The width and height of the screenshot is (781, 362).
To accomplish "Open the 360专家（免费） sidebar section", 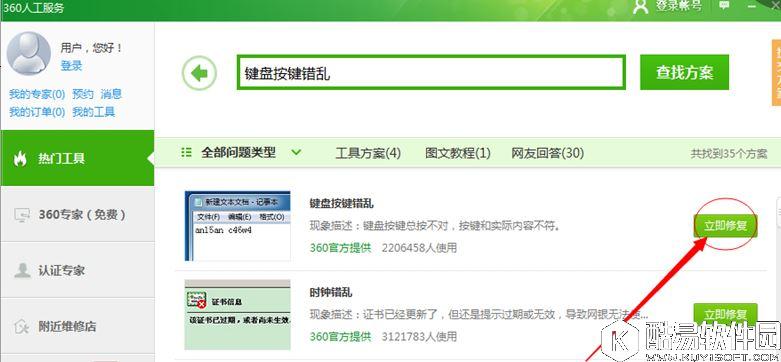I will pos(77,215).
